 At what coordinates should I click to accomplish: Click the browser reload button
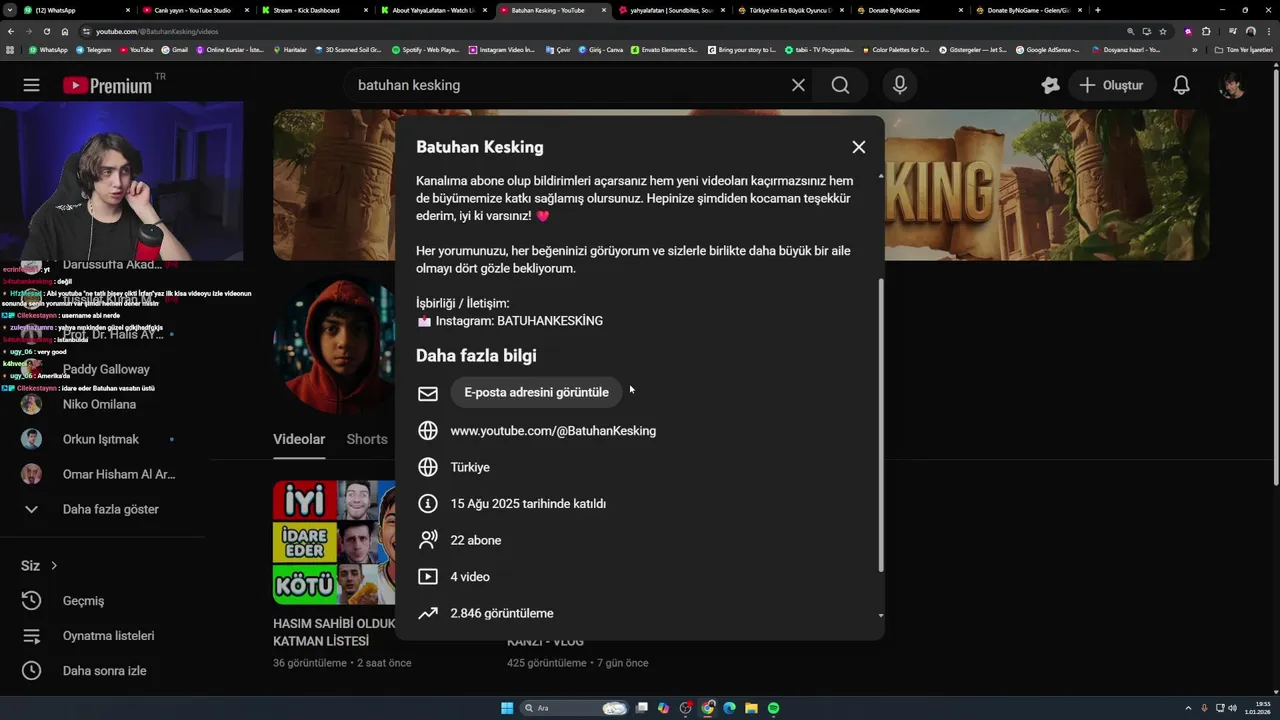46,31
